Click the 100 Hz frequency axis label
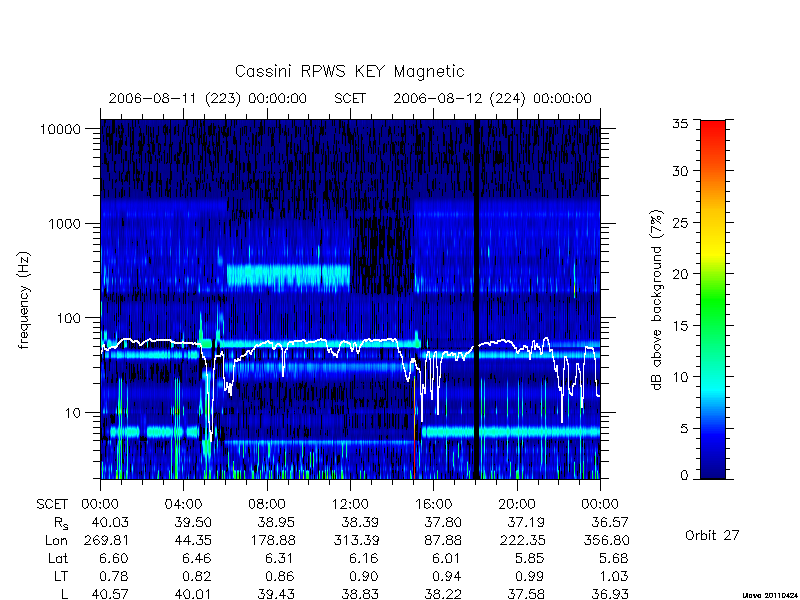The width and height of the screenshot is (800, 600). [x=69, y=318]
